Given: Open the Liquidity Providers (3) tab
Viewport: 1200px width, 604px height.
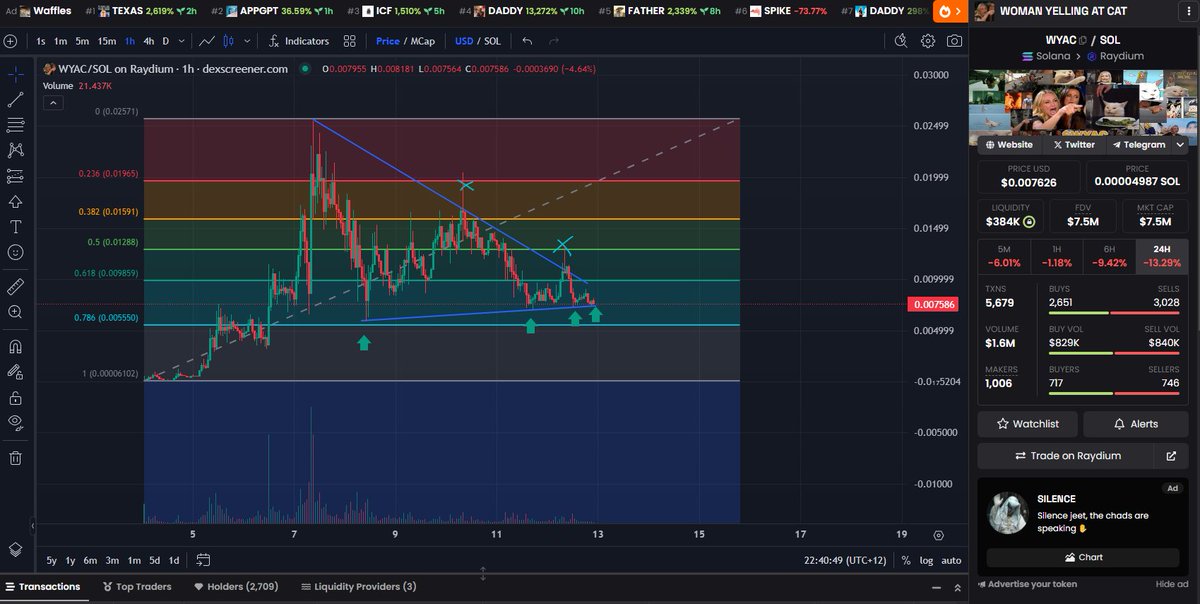Looking at the screenshot, I should (x=359, y=587).
